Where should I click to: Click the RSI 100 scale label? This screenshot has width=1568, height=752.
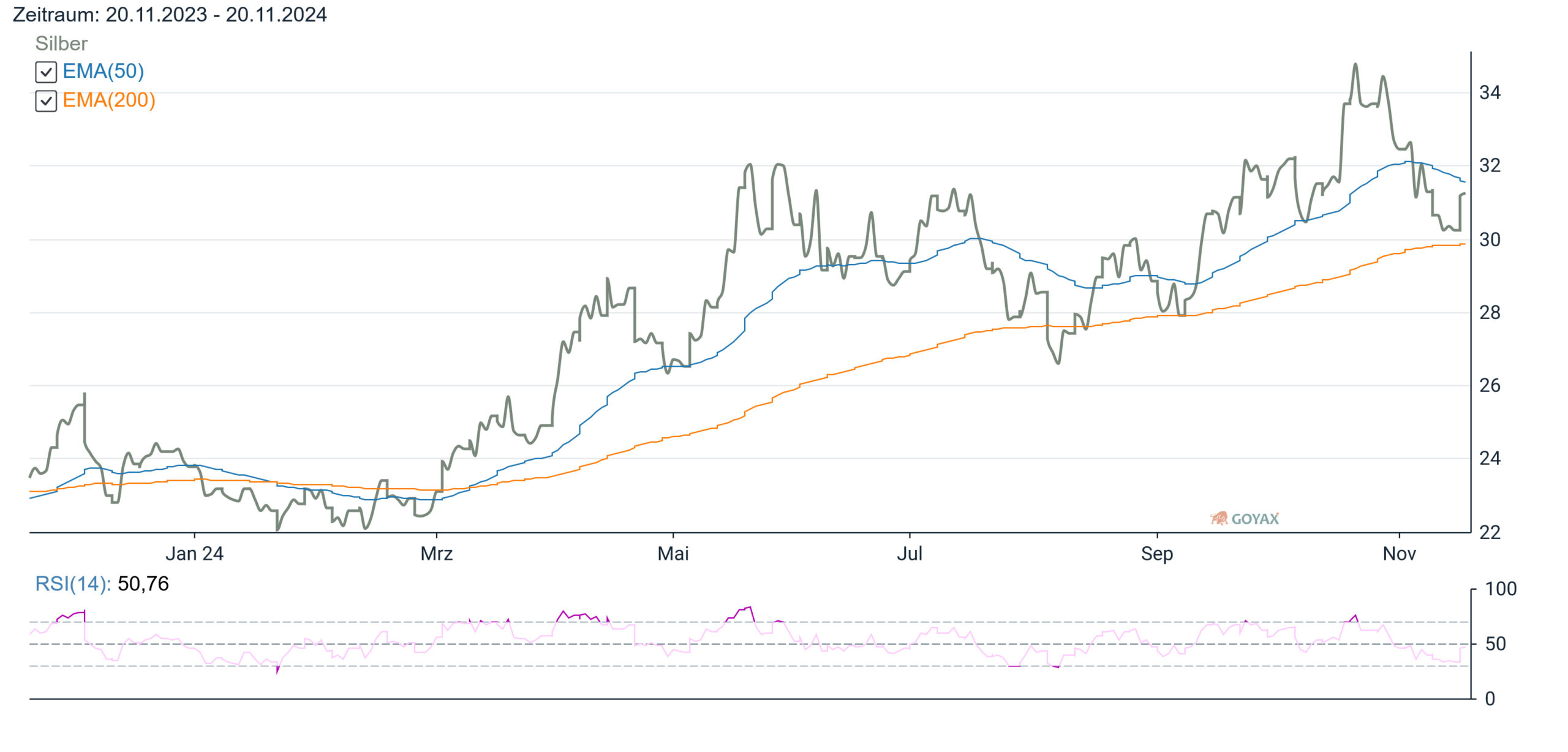pyautogui.click(x=1501, y=589)
